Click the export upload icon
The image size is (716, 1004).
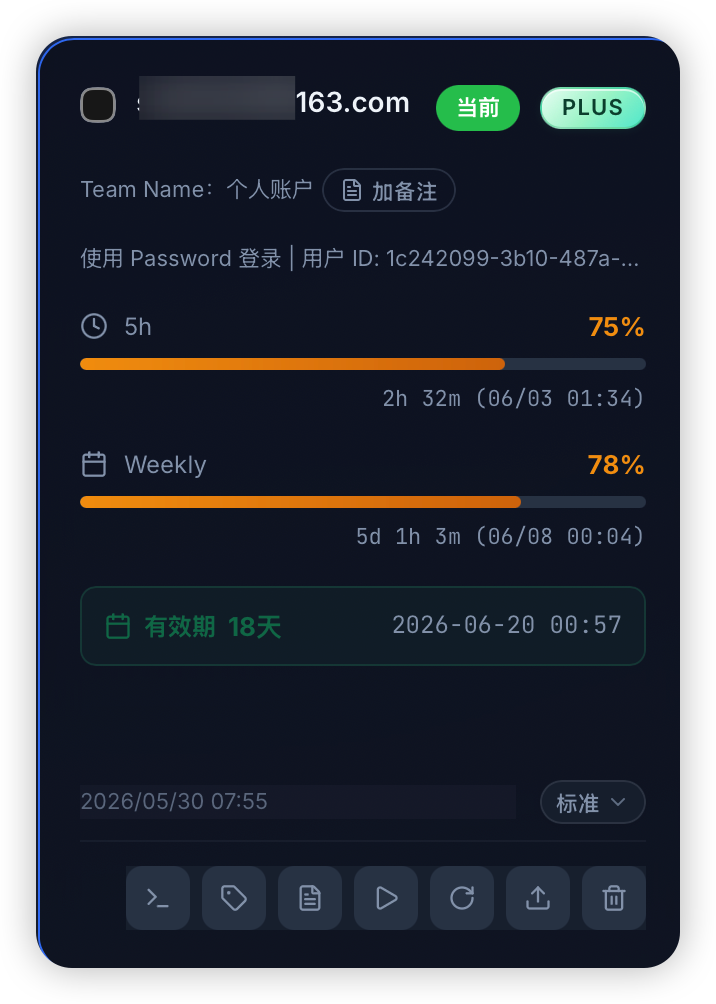tap(538, 898)
